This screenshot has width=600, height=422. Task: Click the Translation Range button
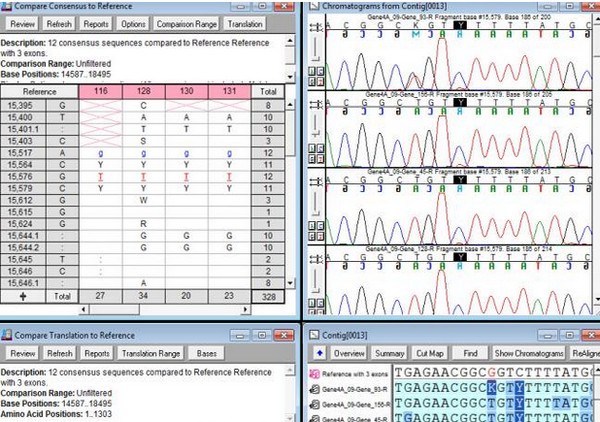(151, 353)
